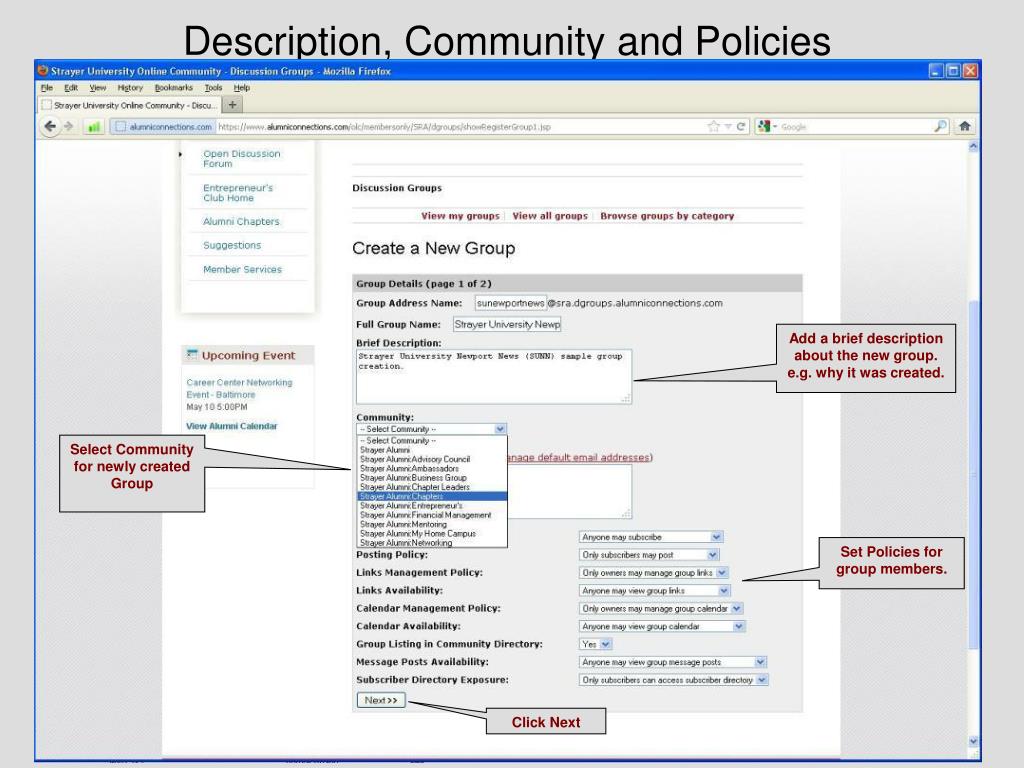1024x768 pixels.
Task: Click the magnifier icon in search box
Action: tap(940, 126)
